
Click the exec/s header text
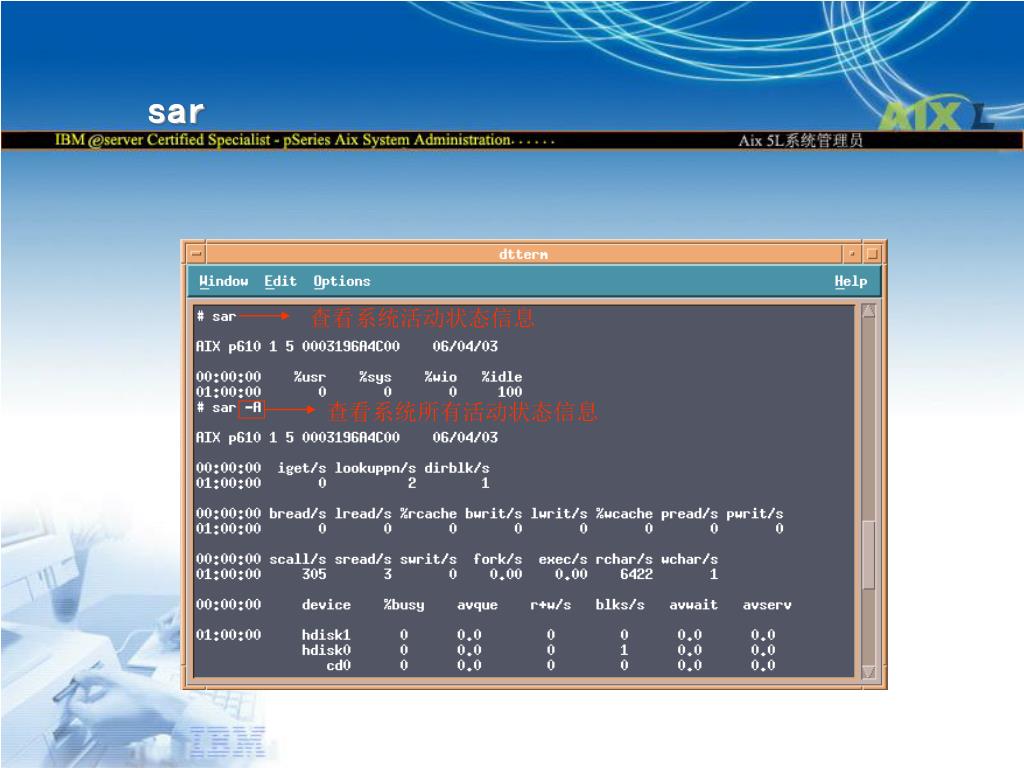click(563, 560)
